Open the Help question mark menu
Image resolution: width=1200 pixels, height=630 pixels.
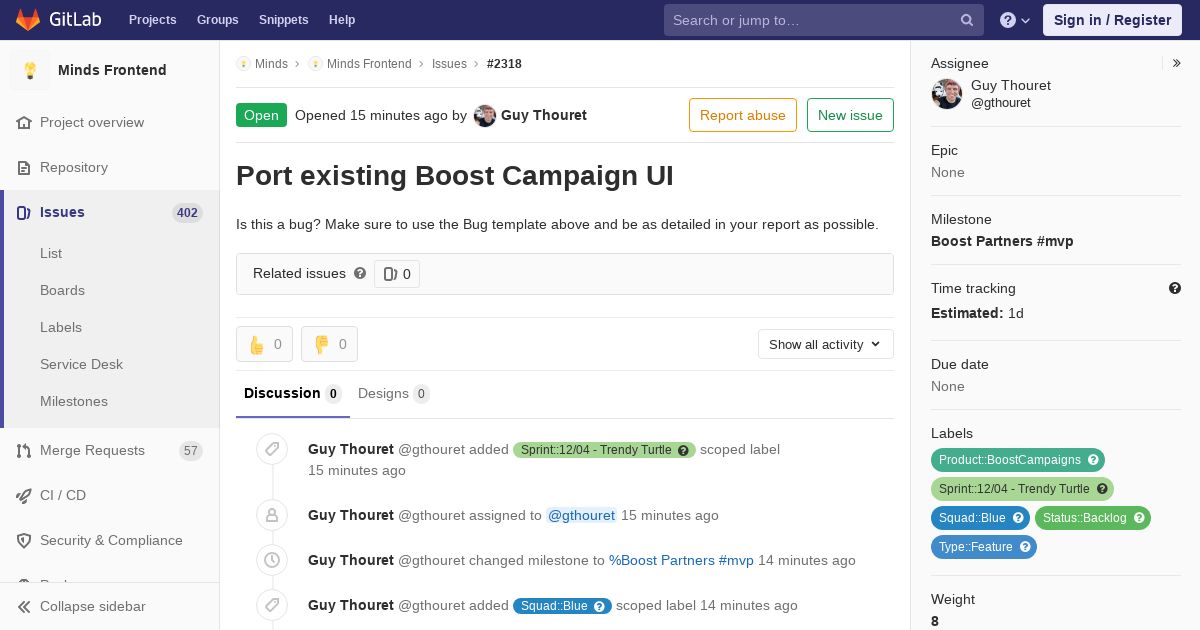click(1014, 20)
